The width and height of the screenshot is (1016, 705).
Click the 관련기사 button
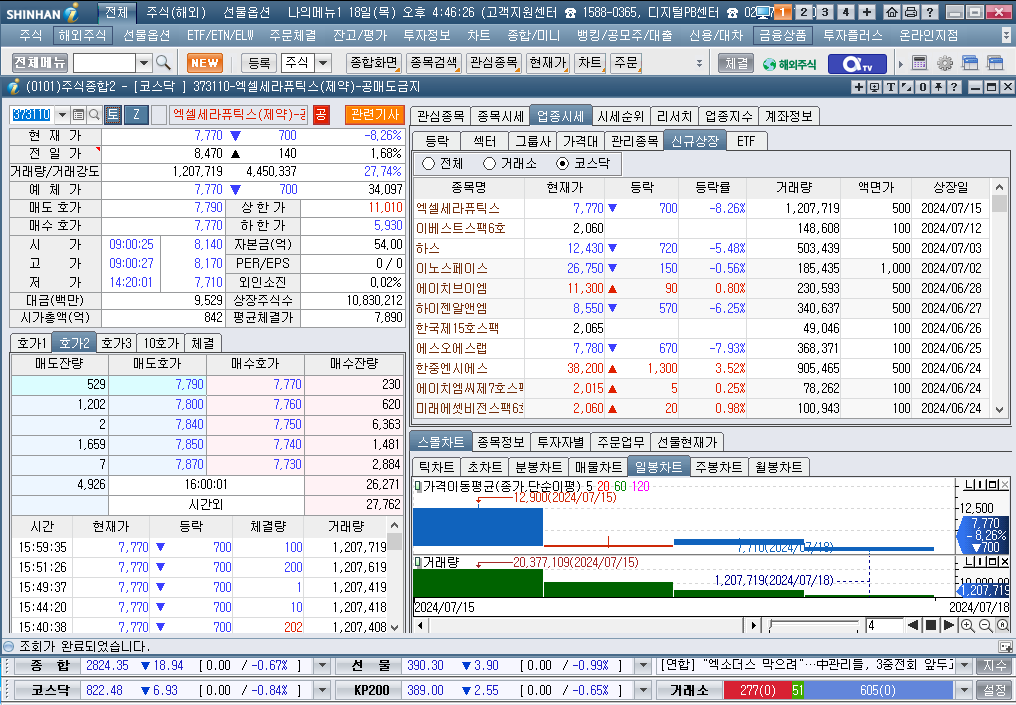tap(375, 115)
